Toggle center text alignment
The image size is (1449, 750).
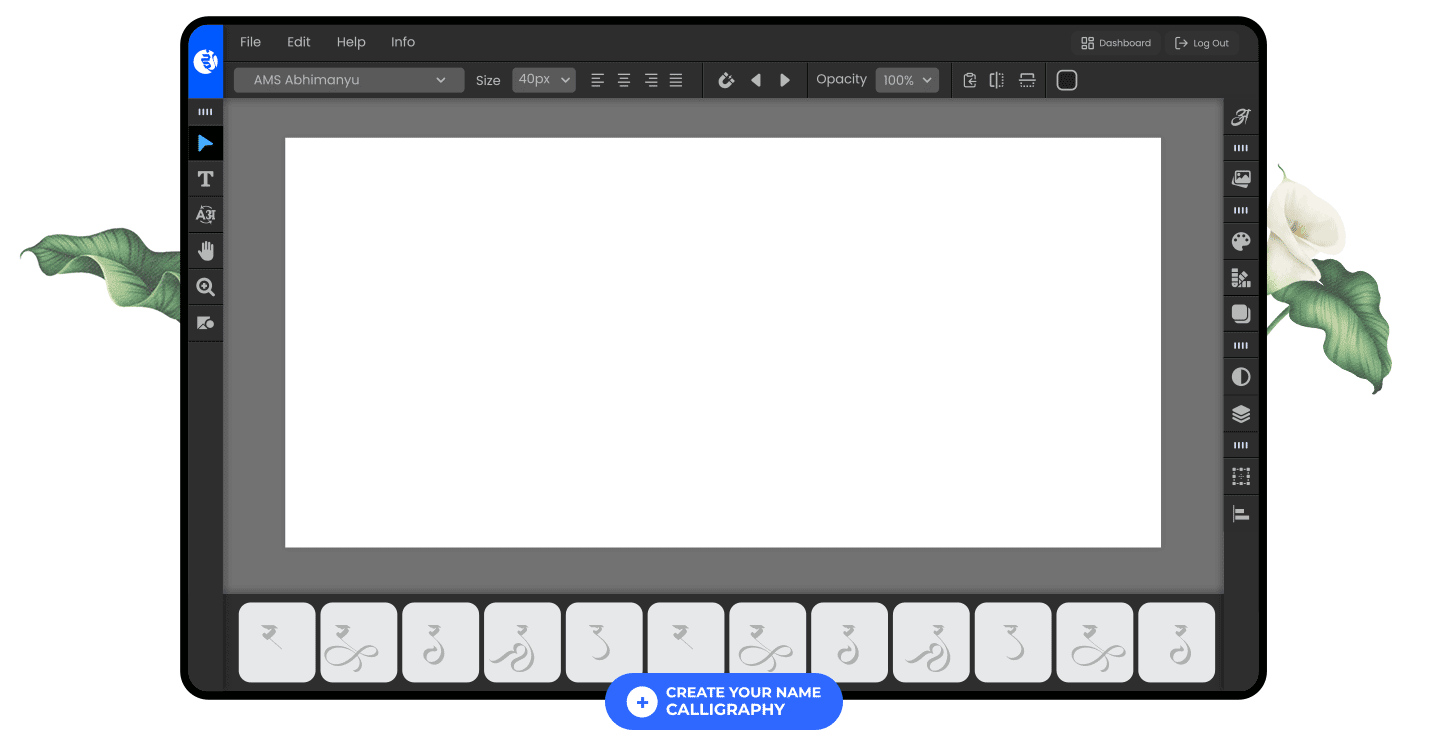pyautogui.click(x=624, y=80)
